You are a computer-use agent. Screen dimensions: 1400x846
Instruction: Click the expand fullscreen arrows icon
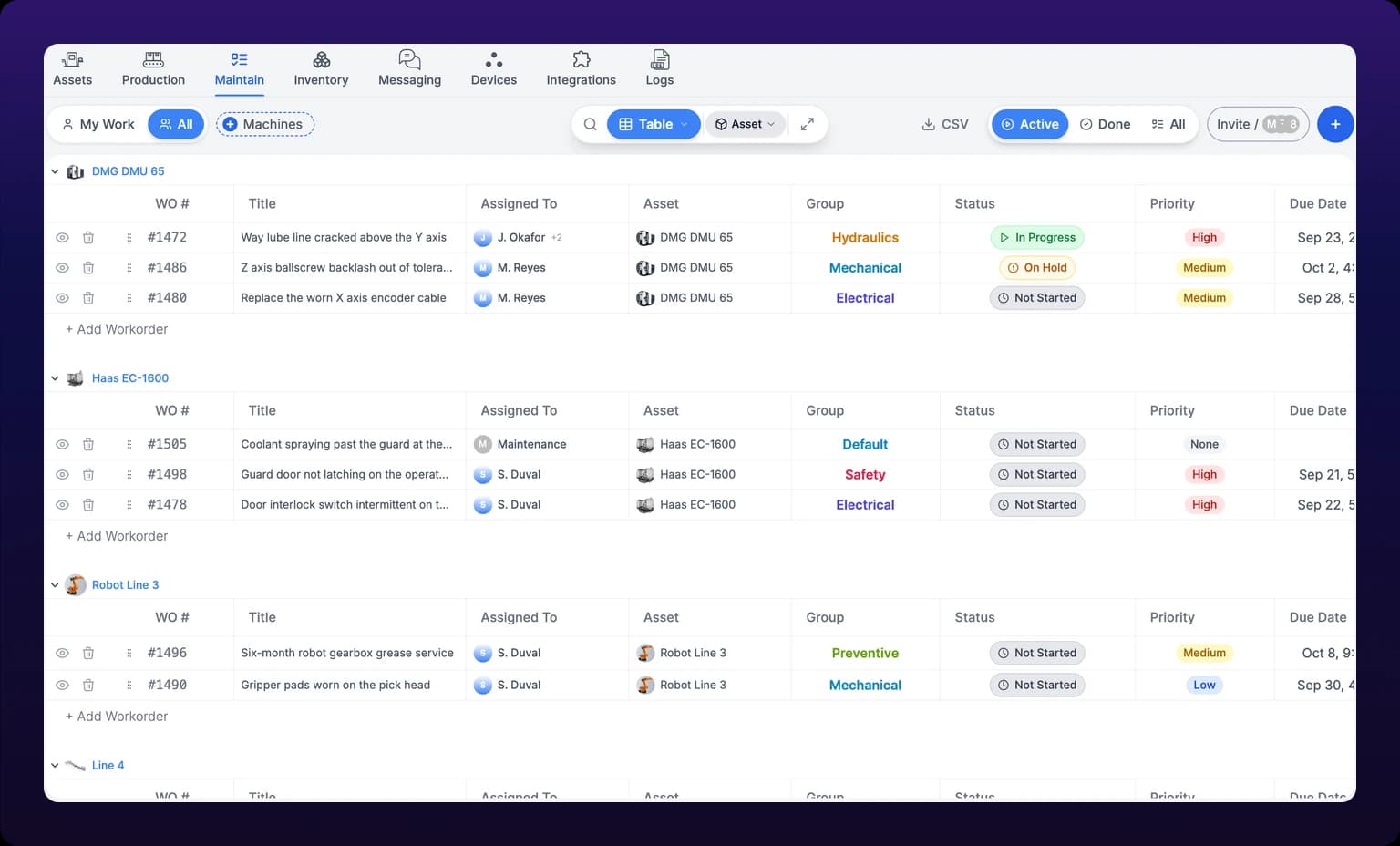(807, 124)
